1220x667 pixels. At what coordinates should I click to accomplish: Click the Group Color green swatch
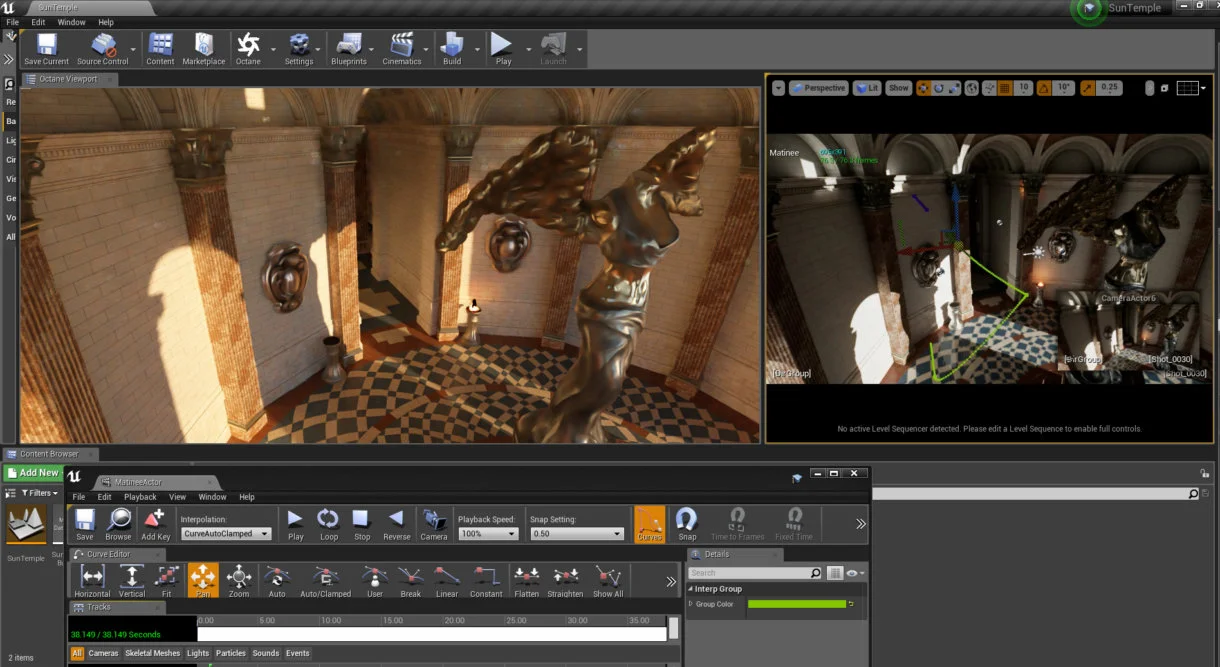click(x=797, y=604)
